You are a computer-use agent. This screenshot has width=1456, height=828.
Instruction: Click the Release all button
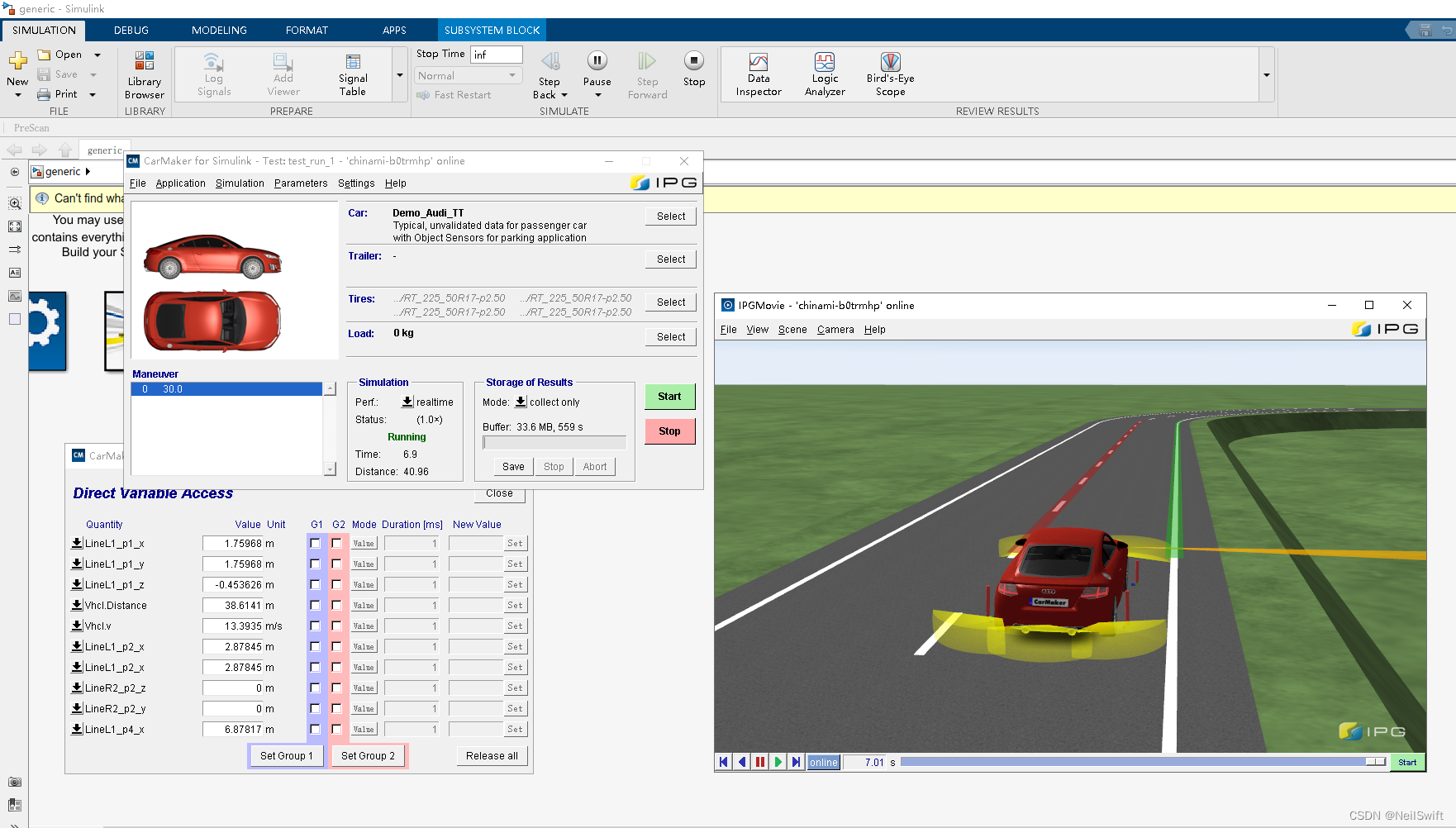pos(492,756)
